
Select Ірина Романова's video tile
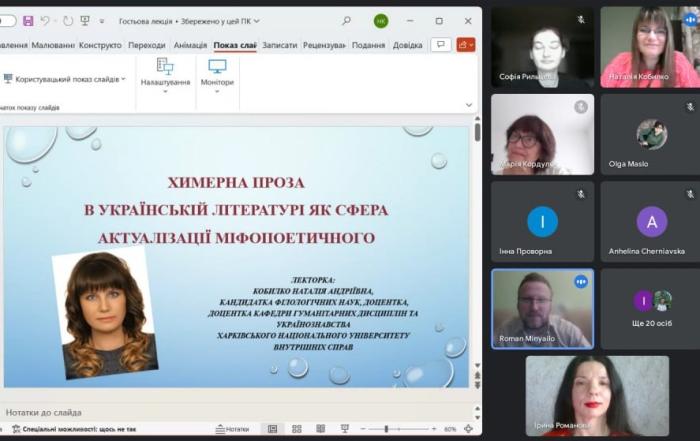(597, 396)
